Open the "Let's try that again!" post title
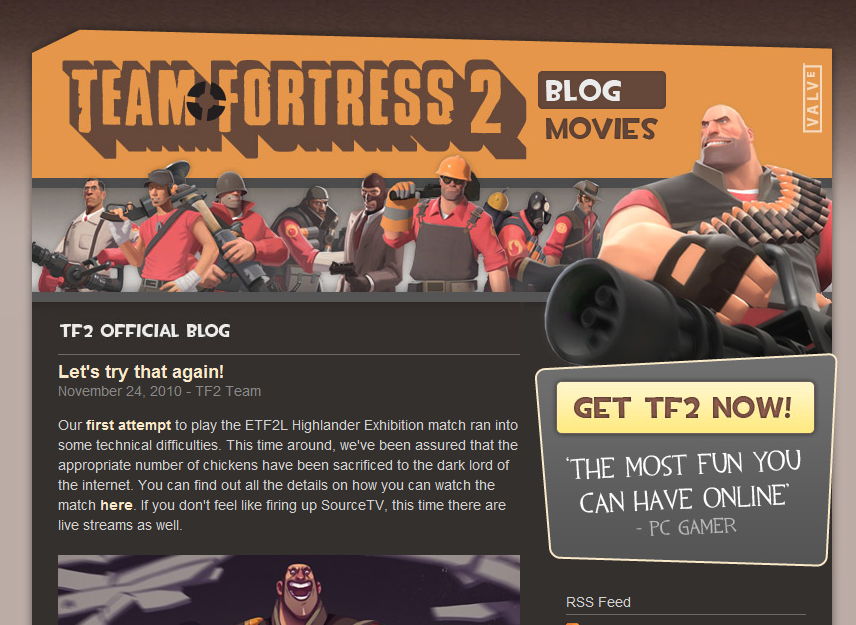The height and width of the screenshot is (625, 856). [x=141, y=372]
